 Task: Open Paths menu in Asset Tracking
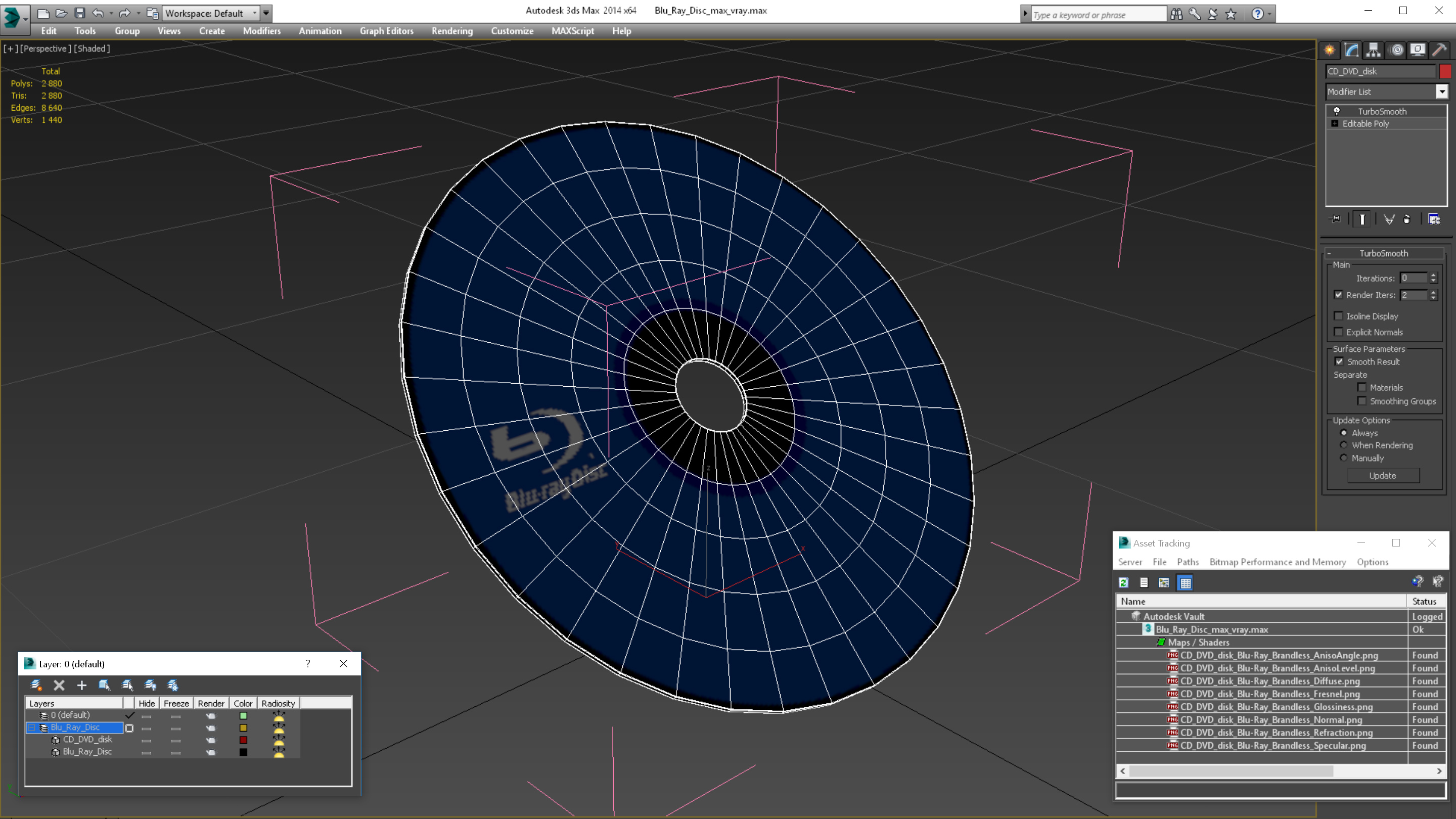pos(1188,562)
